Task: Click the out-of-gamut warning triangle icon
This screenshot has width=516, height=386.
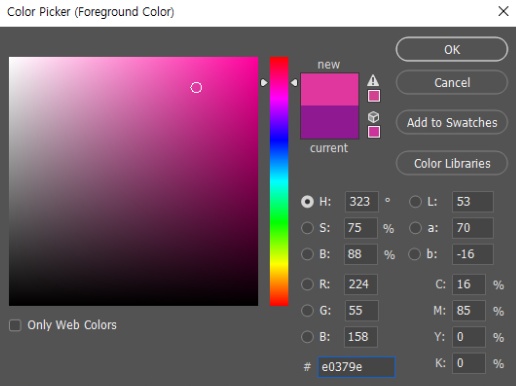Action: click(373, 80)
